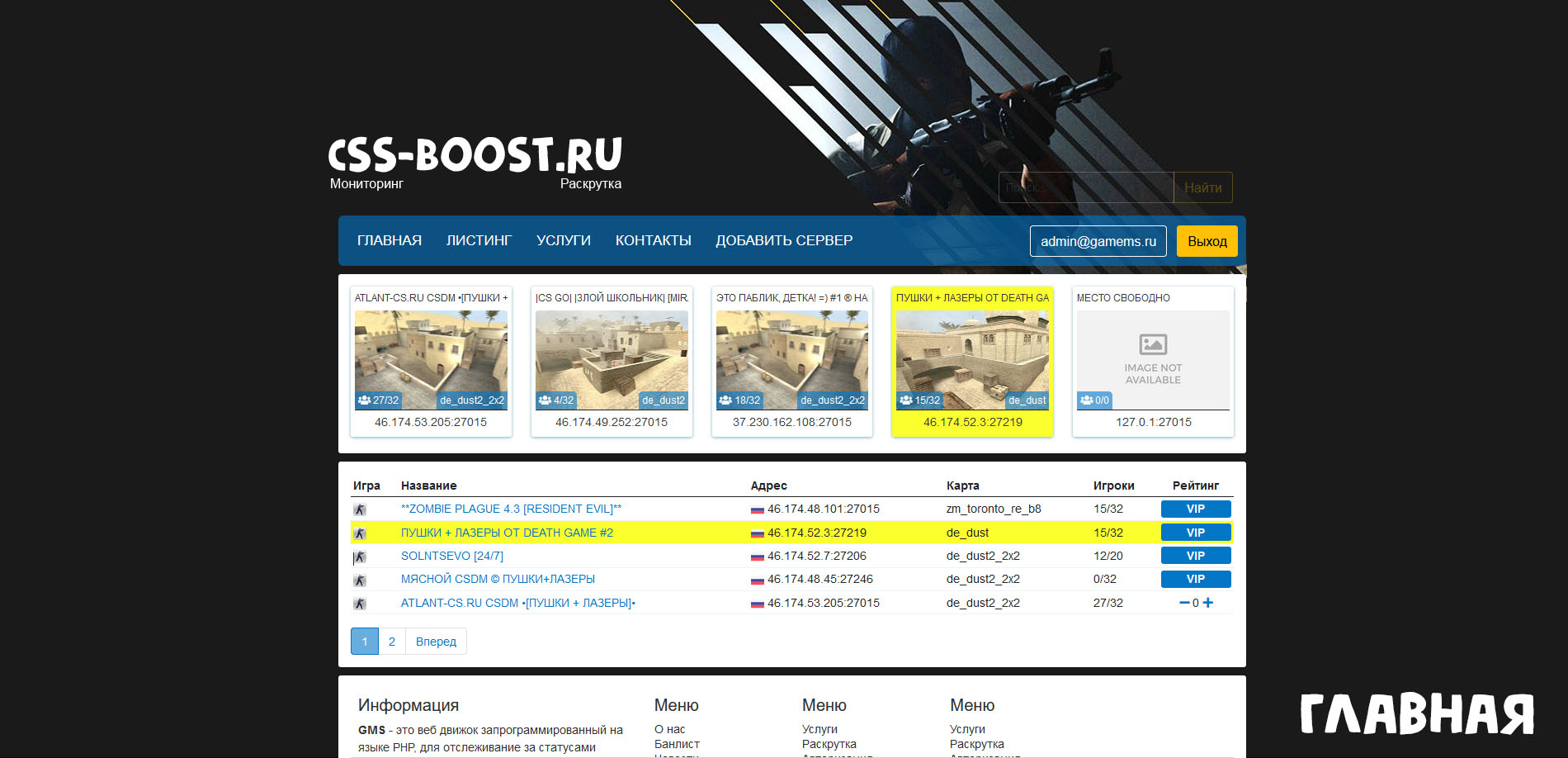Open the ДОБАВИТЬ СЕРВЕР page
Image resolution: width=1568 pixels, height=758 pixels.
783,240
